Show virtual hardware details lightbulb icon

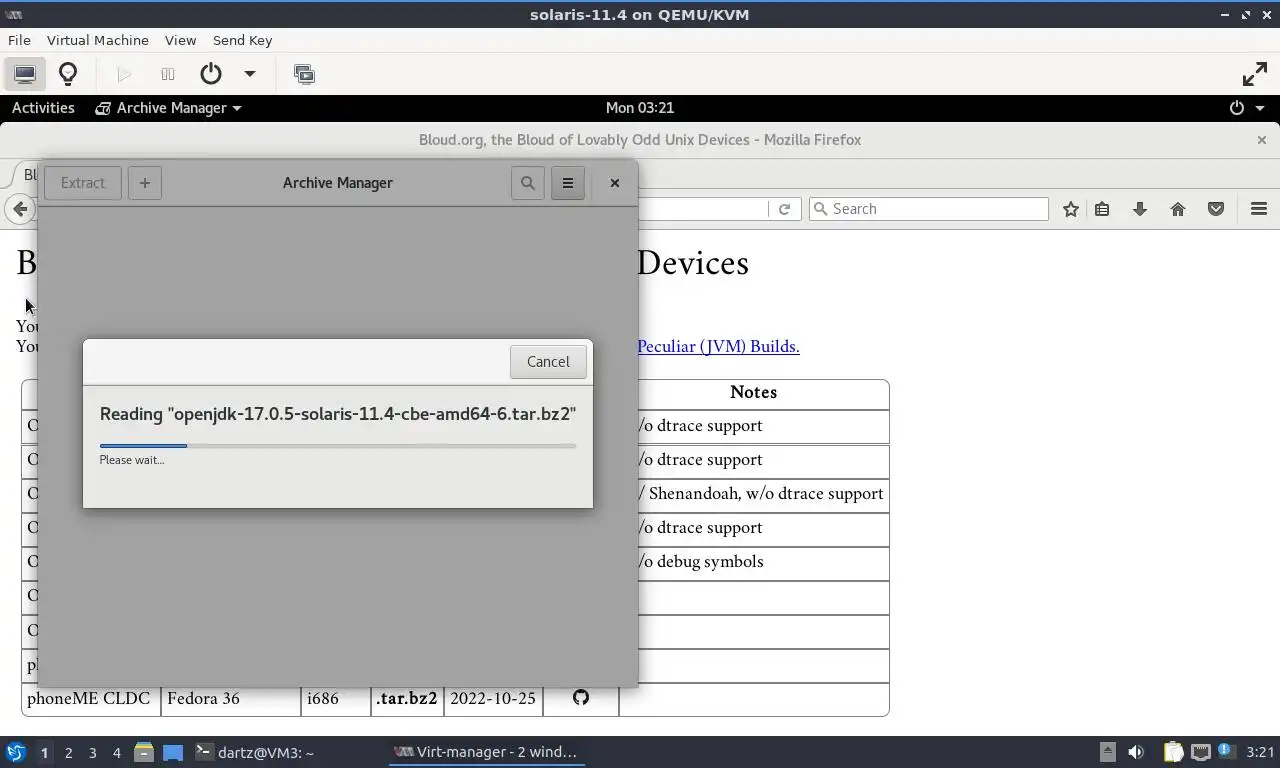pyautogui.click(x=68, y=74)
